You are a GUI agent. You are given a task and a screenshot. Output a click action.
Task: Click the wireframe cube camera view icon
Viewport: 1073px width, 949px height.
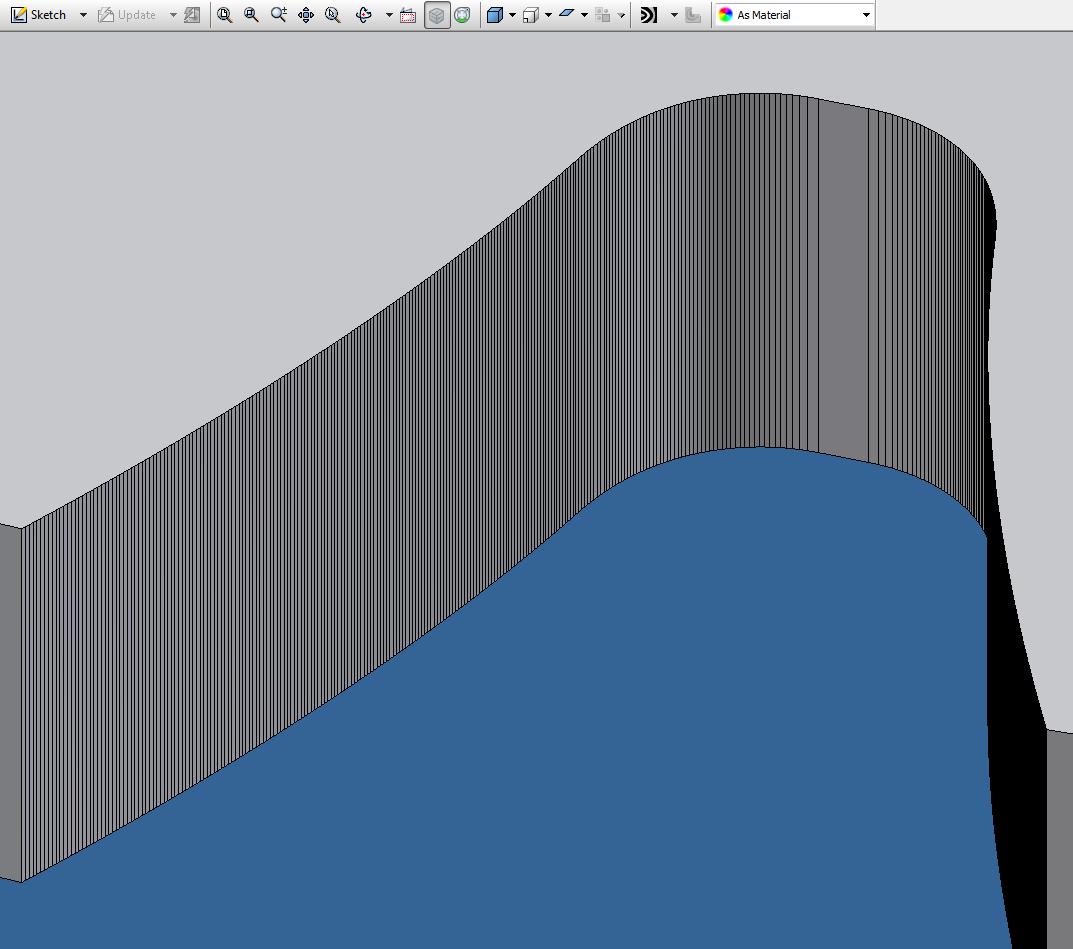[531, 15]
